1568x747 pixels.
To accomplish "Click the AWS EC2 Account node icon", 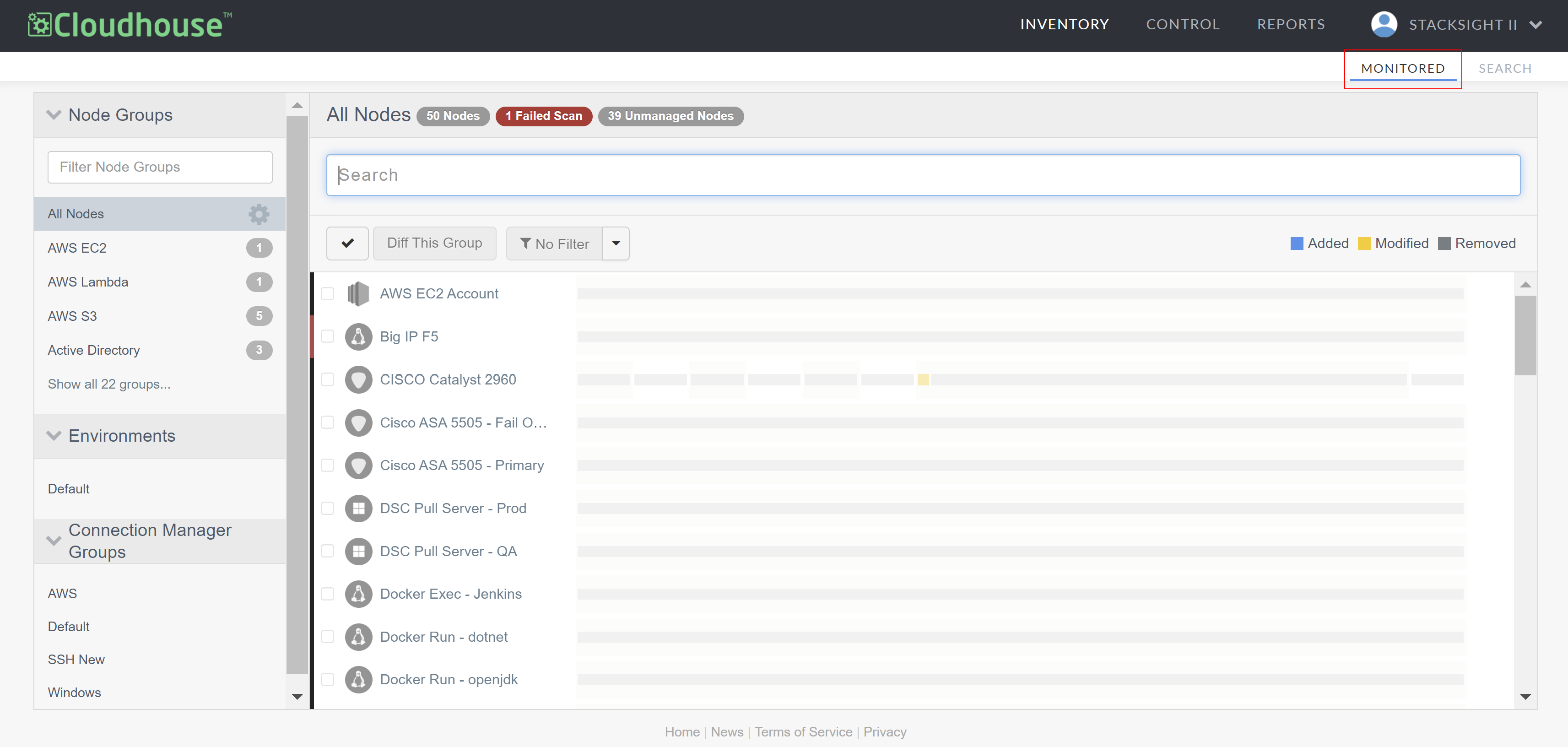I will pos(358,293).
